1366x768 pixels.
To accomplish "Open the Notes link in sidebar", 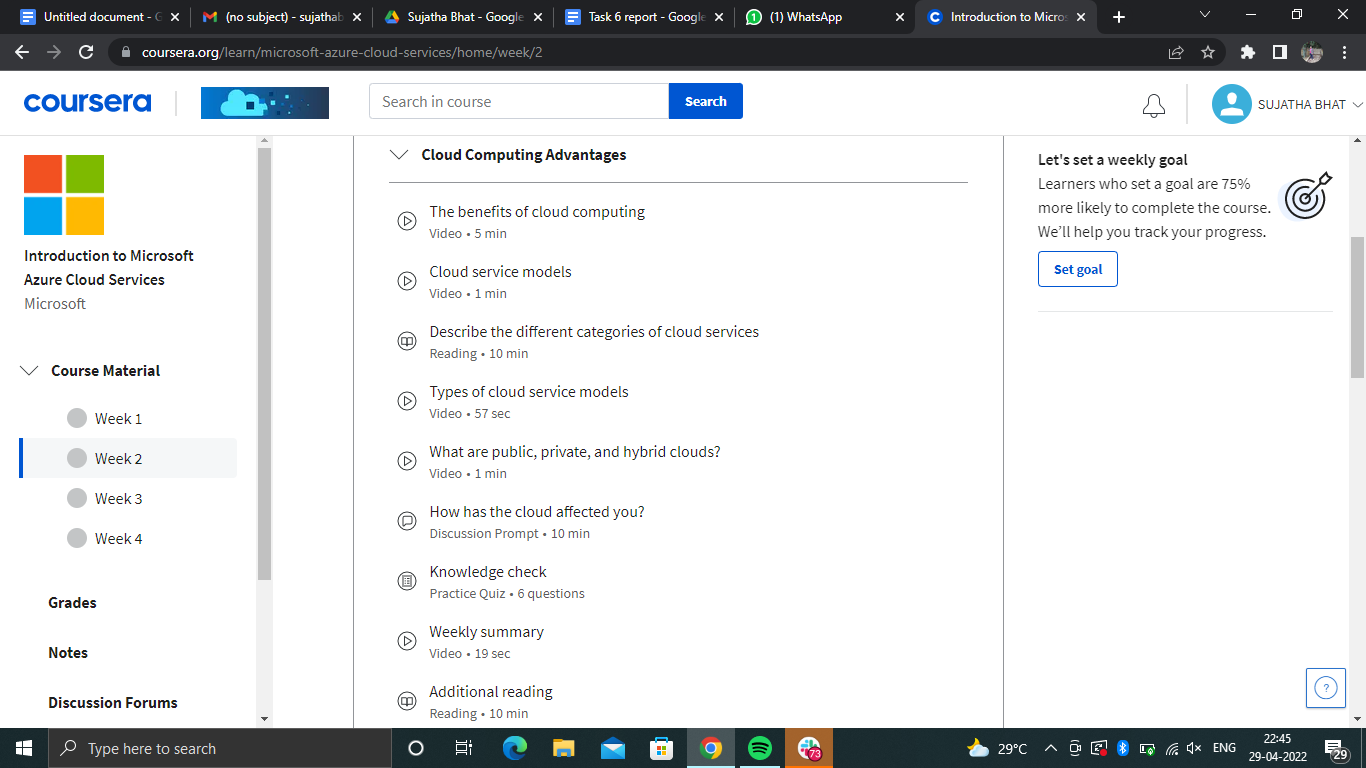I will tap(68, 653).
